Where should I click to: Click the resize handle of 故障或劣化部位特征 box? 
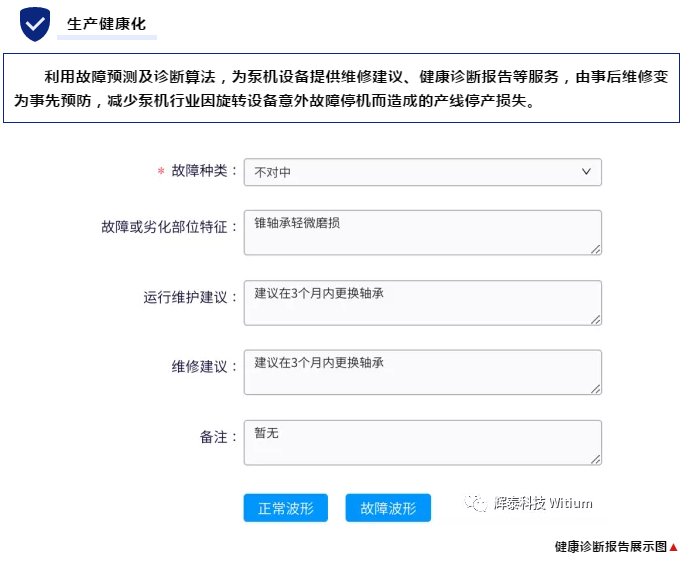pos(595,248)
